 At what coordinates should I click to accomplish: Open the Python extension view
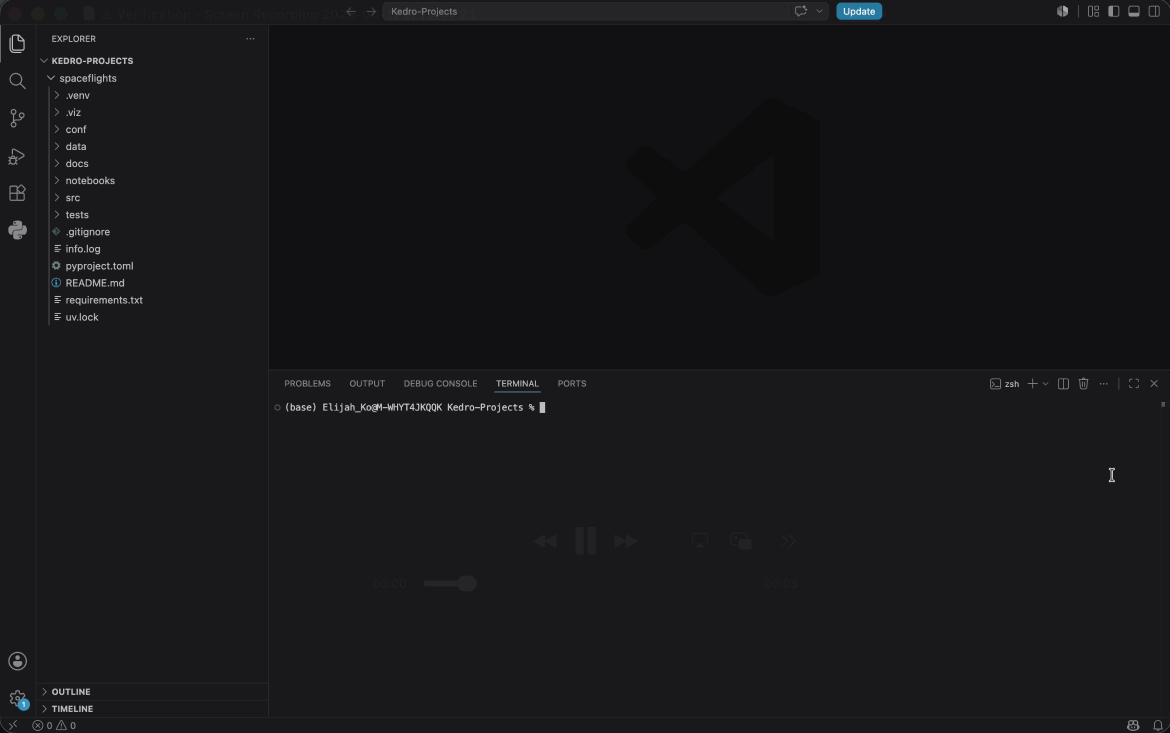click(x=17, y=230)
